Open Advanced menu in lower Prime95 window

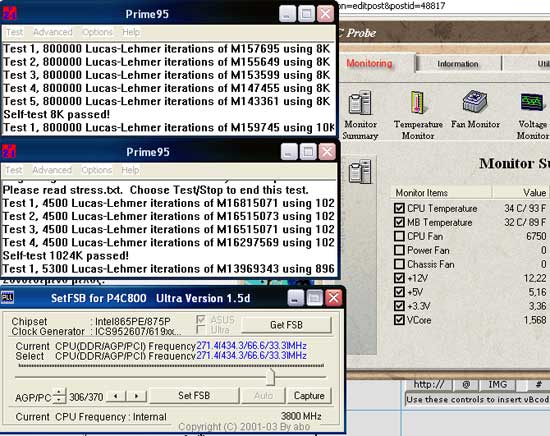(x=52, y=170)
